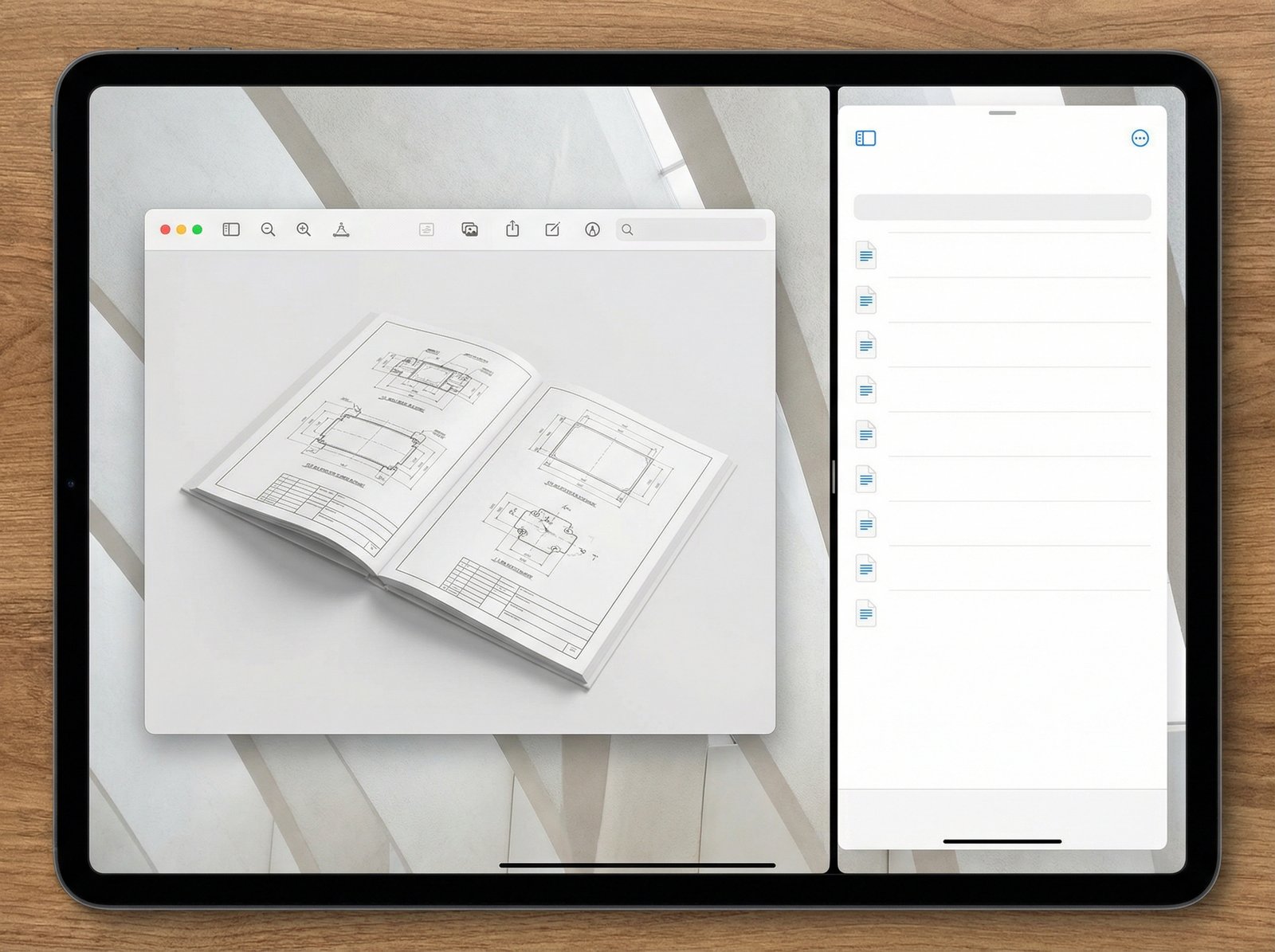The width and height of the screenshot is (1275, 952).
Task: Zoom in on the blueprint document
Action: [x=304, y=229]
